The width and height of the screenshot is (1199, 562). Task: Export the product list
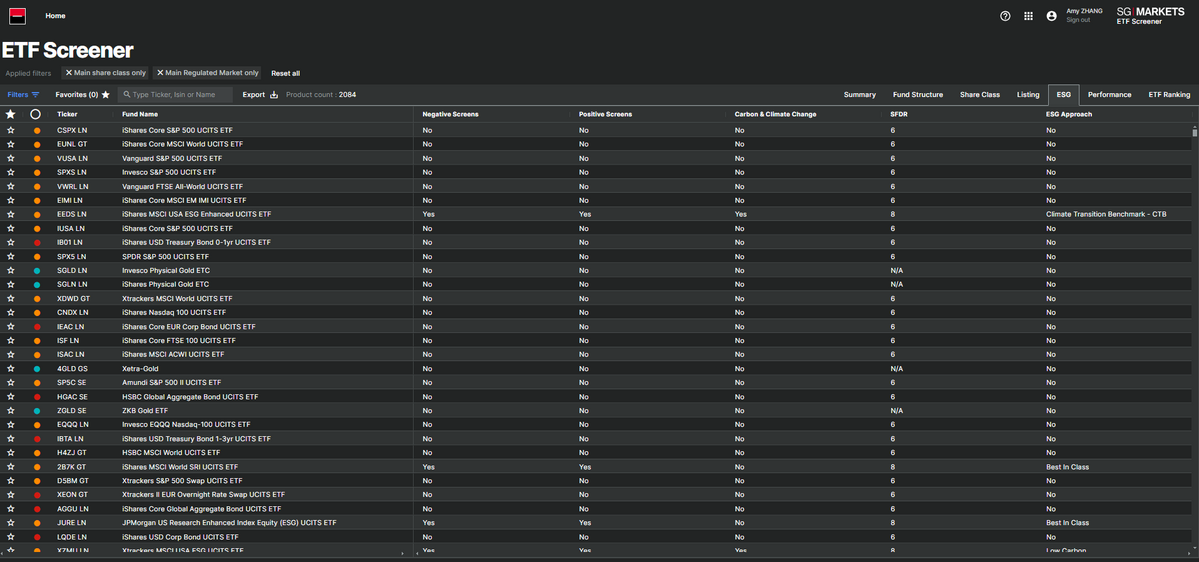(260, 95)
